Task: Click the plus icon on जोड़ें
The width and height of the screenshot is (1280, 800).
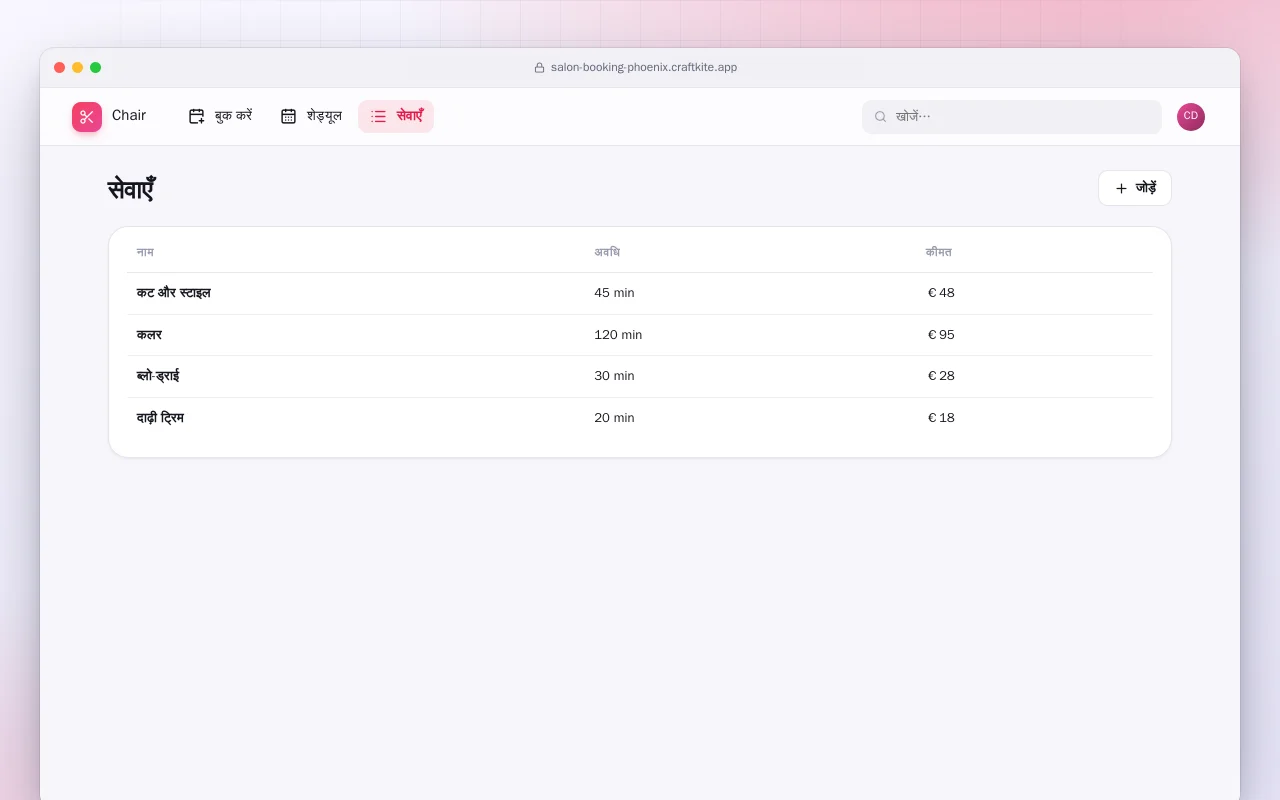Action: [1121, 188]
